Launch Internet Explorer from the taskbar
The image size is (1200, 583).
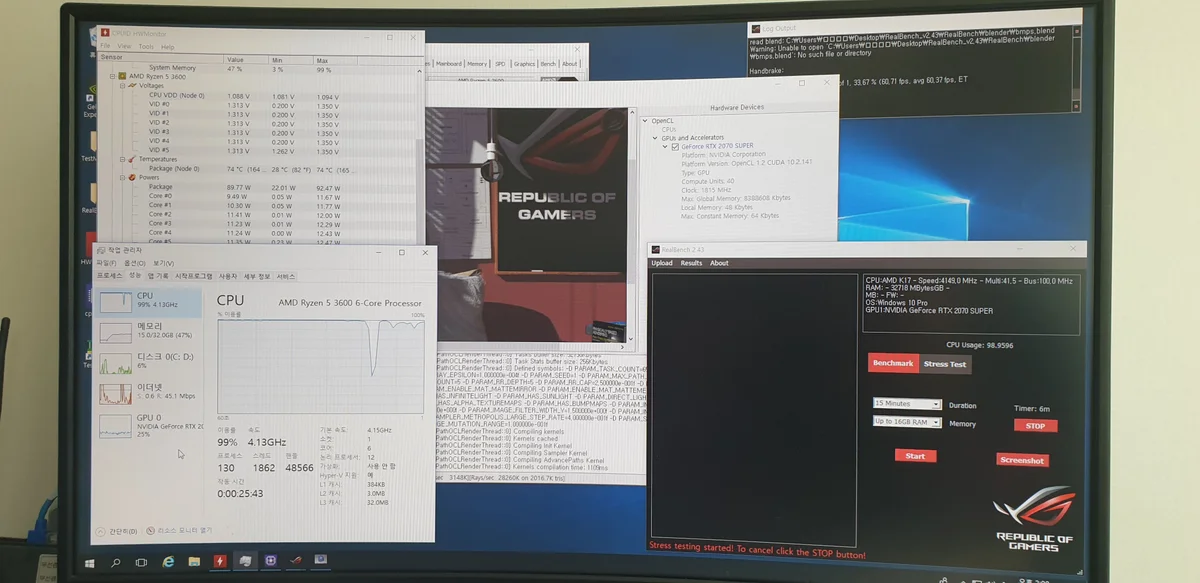[x=168, y=563]
